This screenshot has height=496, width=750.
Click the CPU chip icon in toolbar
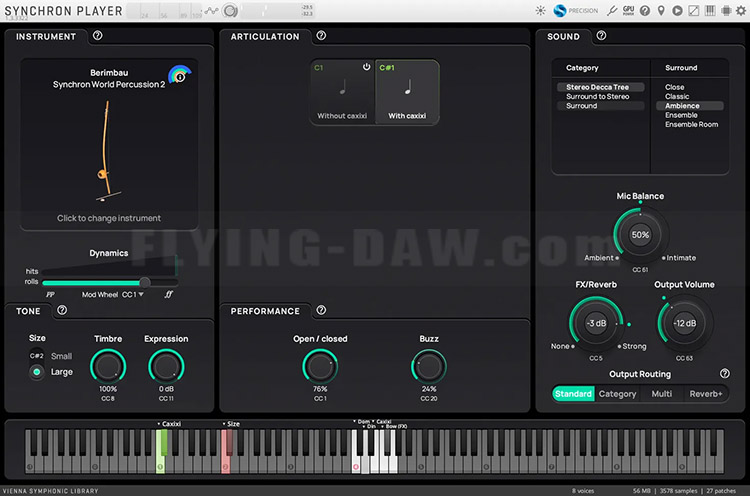(x=726, y=11)
